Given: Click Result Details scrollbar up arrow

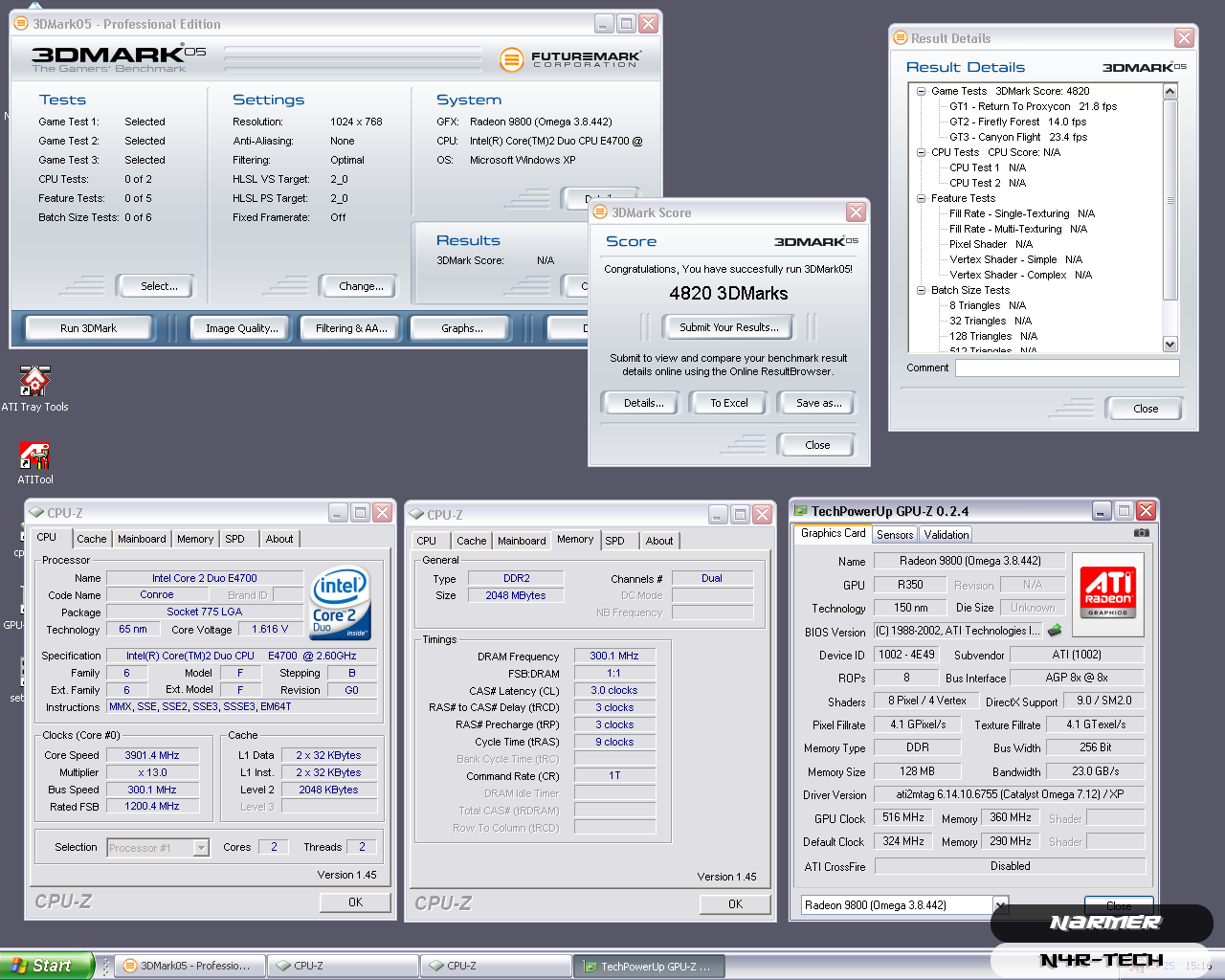Looking at the screenshot, I should [1170, 92].
